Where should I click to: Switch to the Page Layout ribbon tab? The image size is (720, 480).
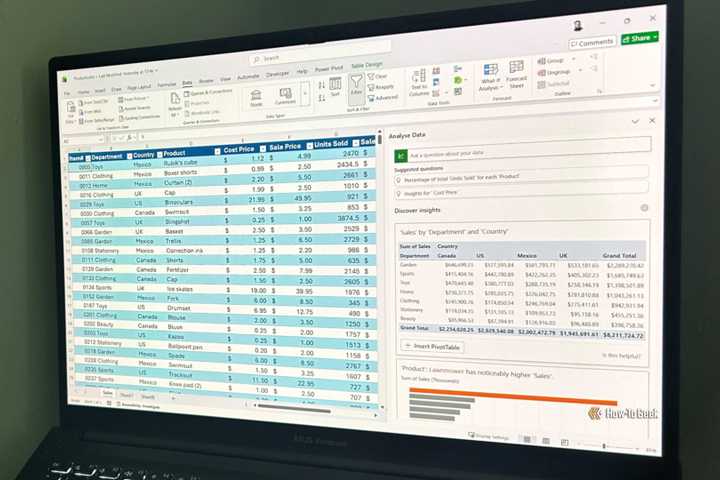tap(139, 87)
